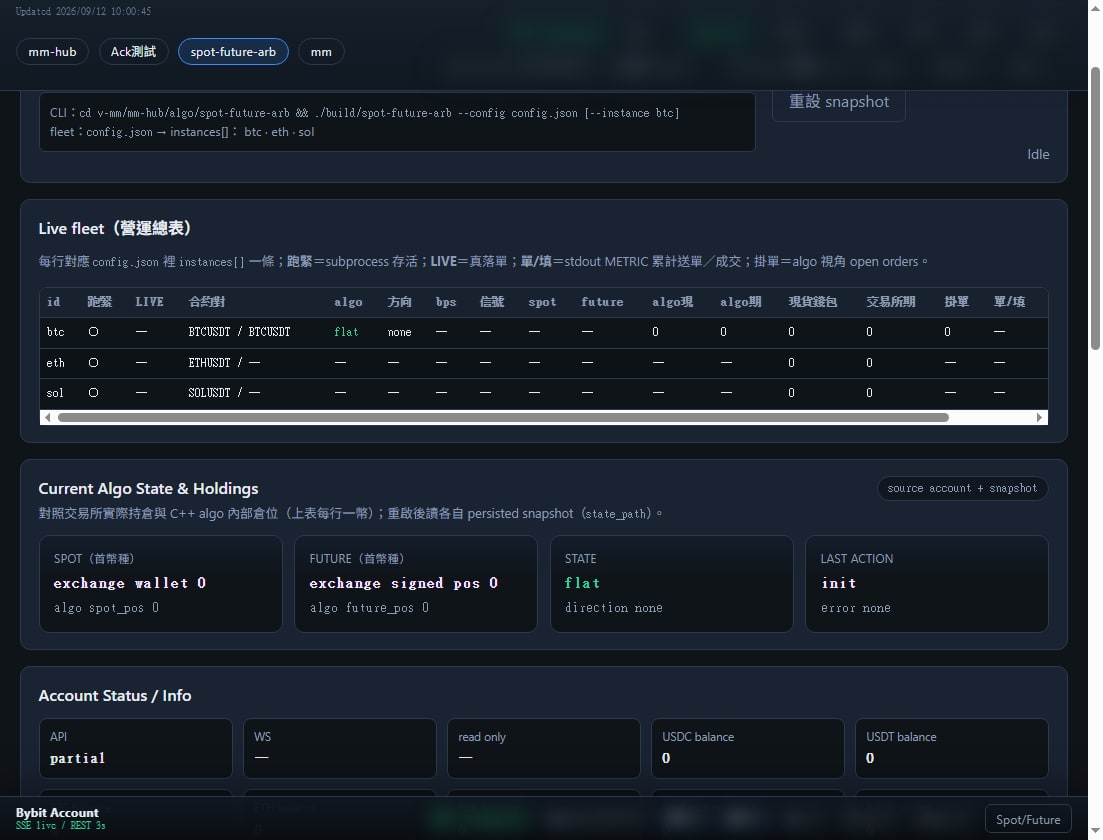Click the init LAST ACTION value
This screenshot has width=1103, height=840.
pyautogui.click(x=839, y=583)
